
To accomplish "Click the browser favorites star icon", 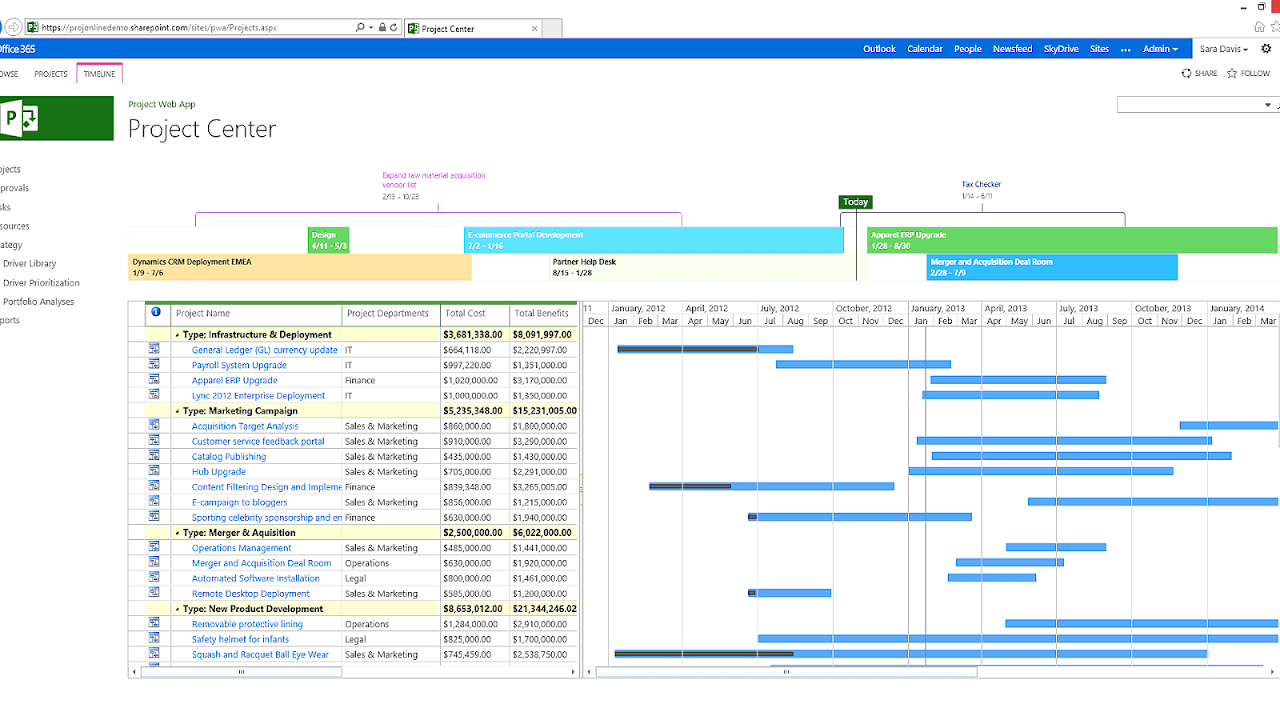I will 1274,27.
